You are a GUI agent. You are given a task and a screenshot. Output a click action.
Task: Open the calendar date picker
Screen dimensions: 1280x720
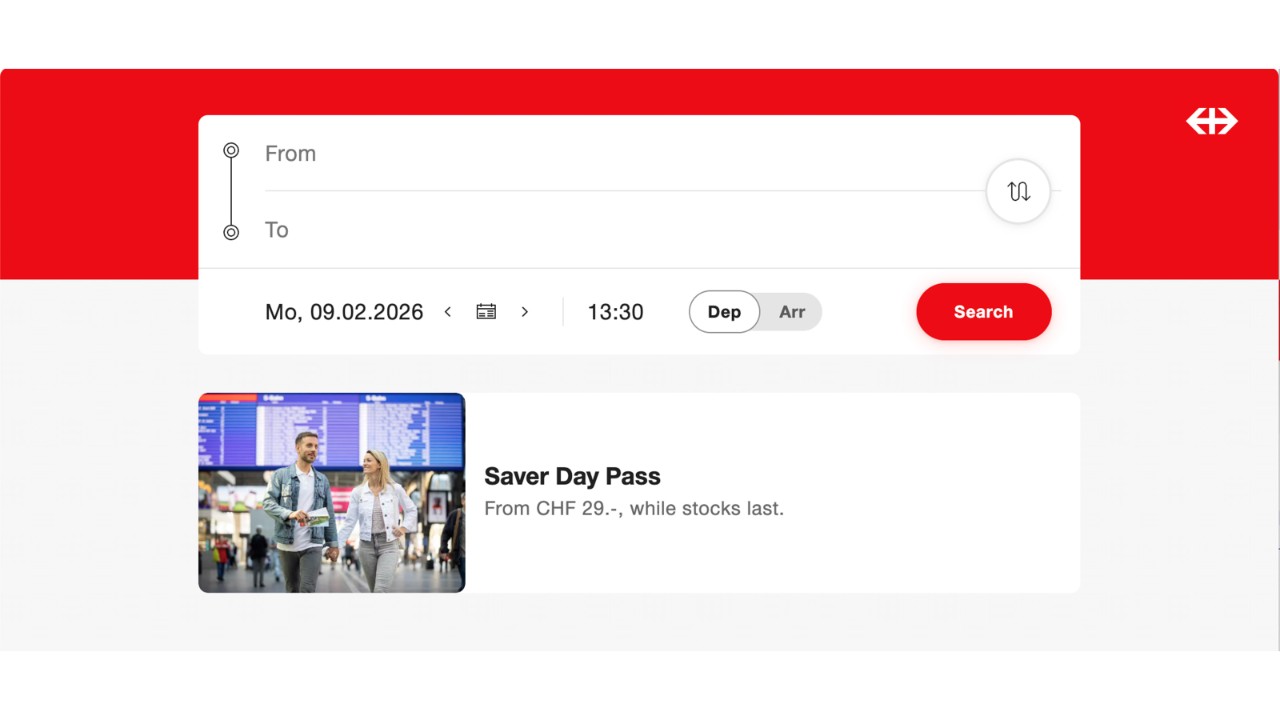[x=486, y=312]
